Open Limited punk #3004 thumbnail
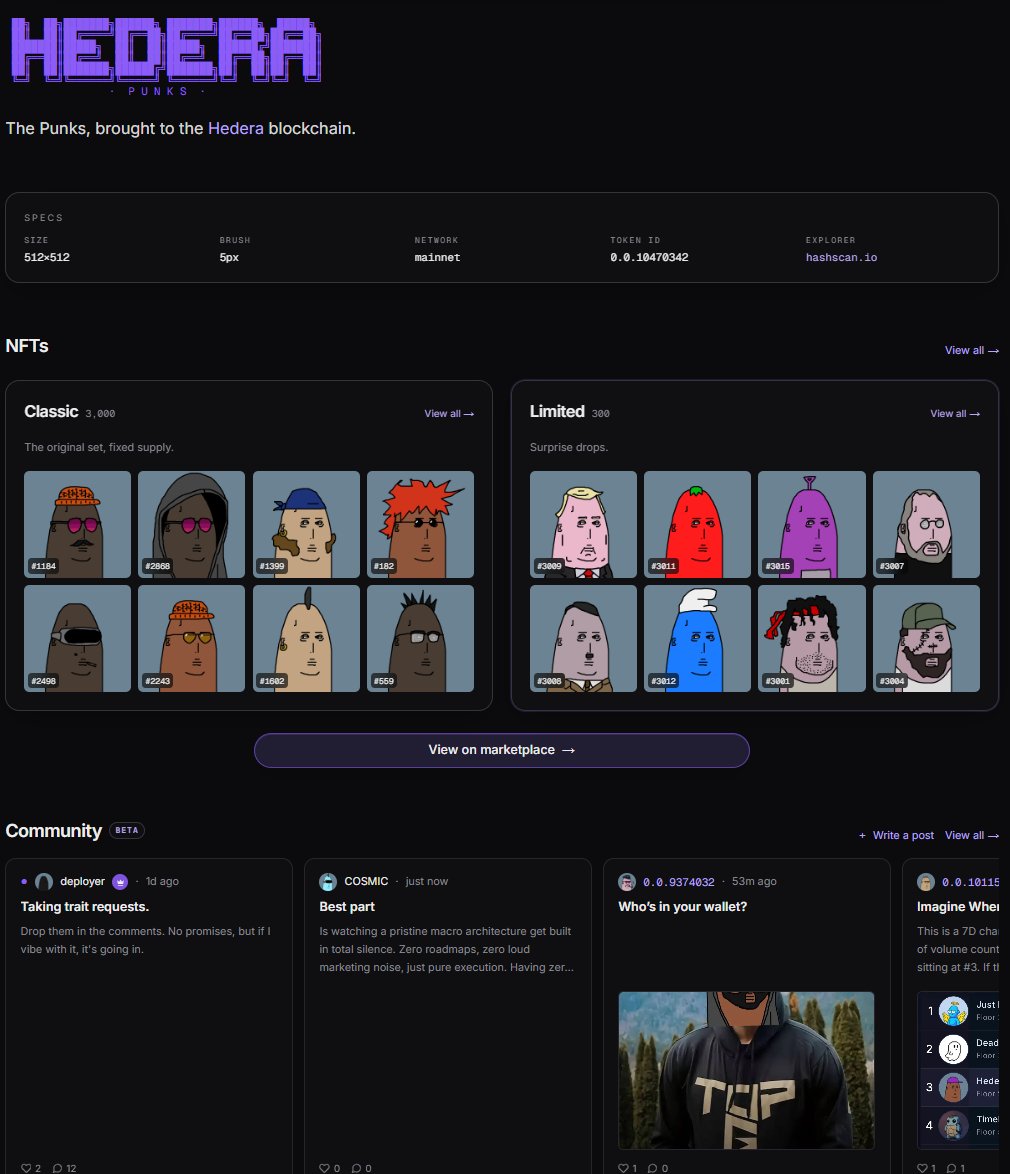The image size is (1010, 1174). (x=926, y=639)
